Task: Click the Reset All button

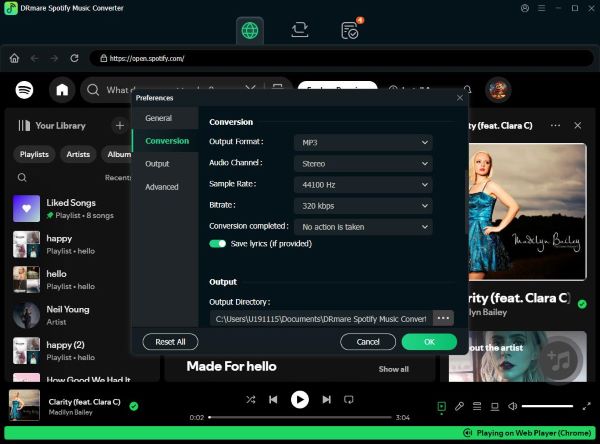Action: tap(170, 342)
